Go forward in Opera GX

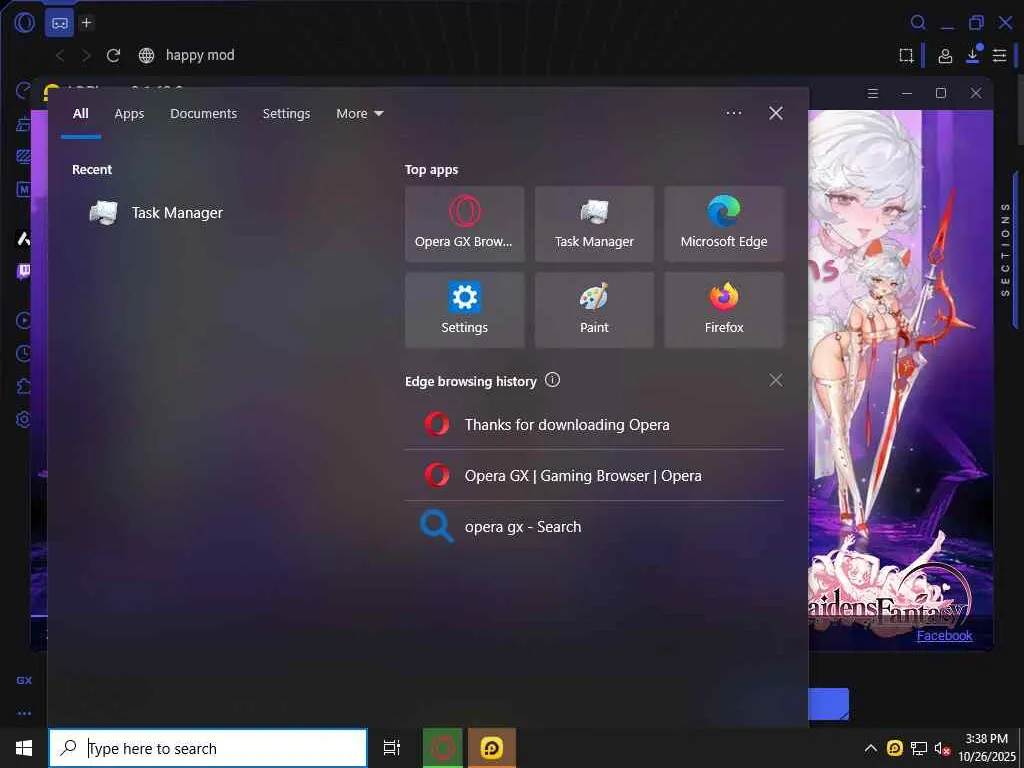[x=86, y=56]
